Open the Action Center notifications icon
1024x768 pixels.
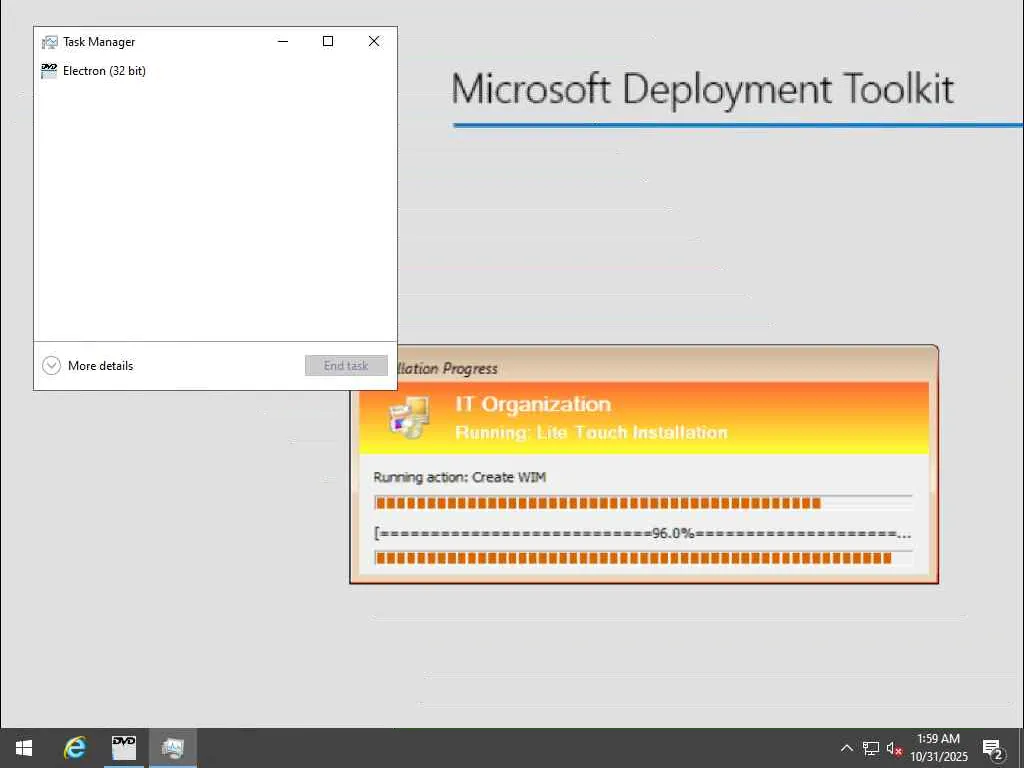click(993, 749)
